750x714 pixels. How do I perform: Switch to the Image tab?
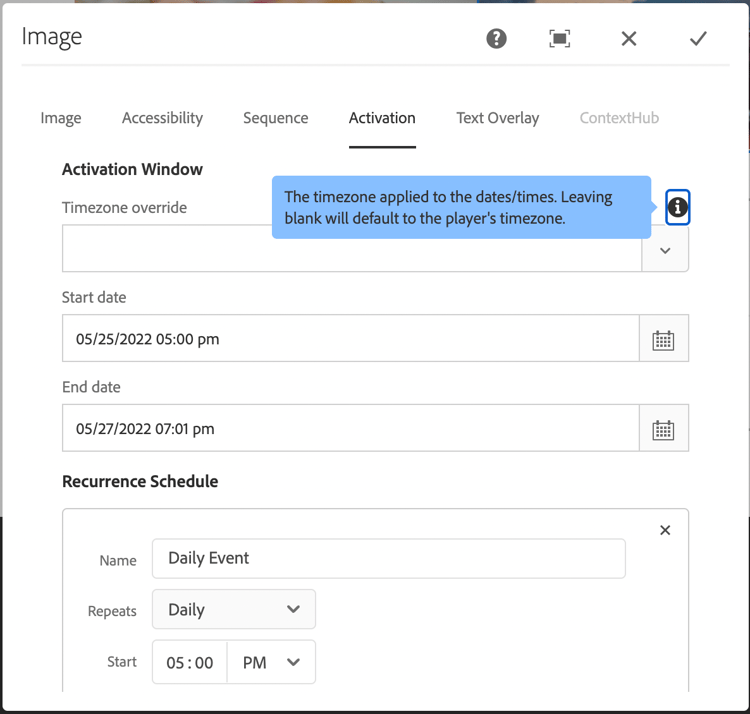coord(61,118)
